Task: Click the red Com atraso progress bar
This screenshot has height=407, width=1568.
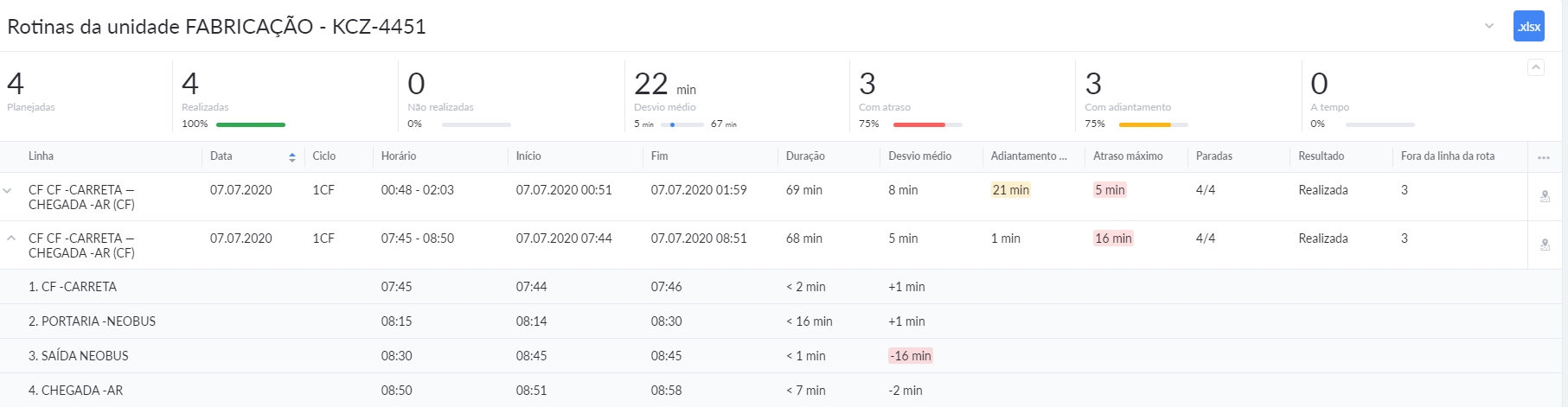Action: [918, 124]
